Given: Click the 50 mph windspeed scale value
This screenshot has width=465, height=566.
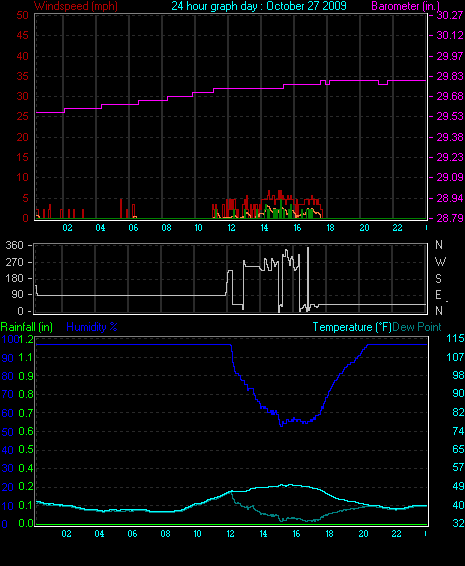Looking at the screenshot, I should 22,15.
